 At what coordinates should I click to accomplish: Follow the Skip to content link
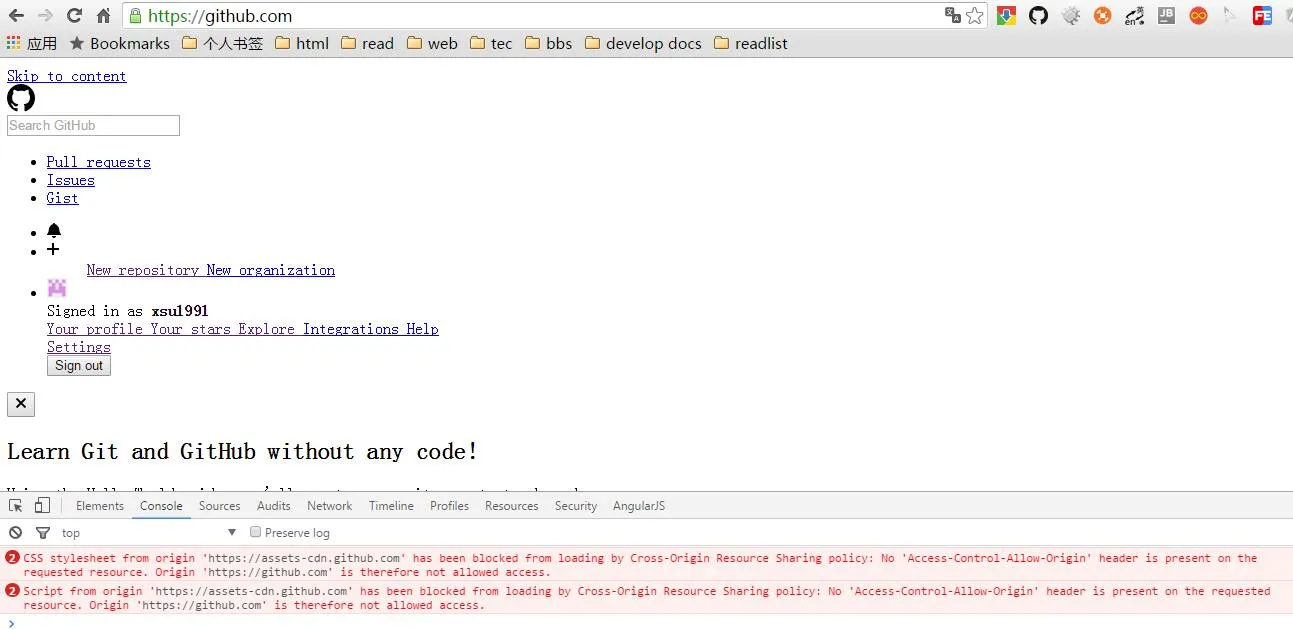coord(67,76)
